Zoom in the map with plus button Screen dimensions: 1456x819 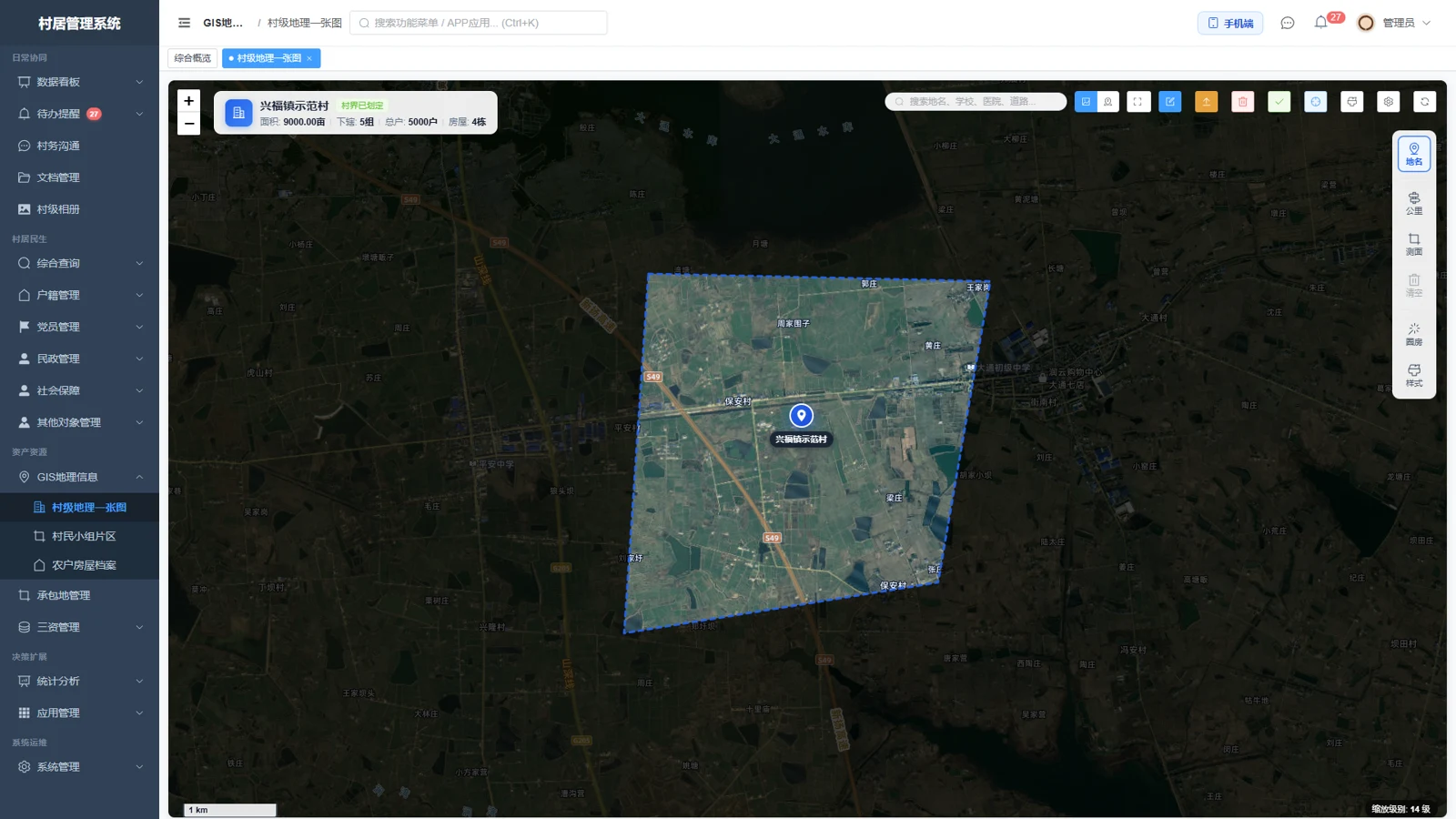[x=188, y=101]
